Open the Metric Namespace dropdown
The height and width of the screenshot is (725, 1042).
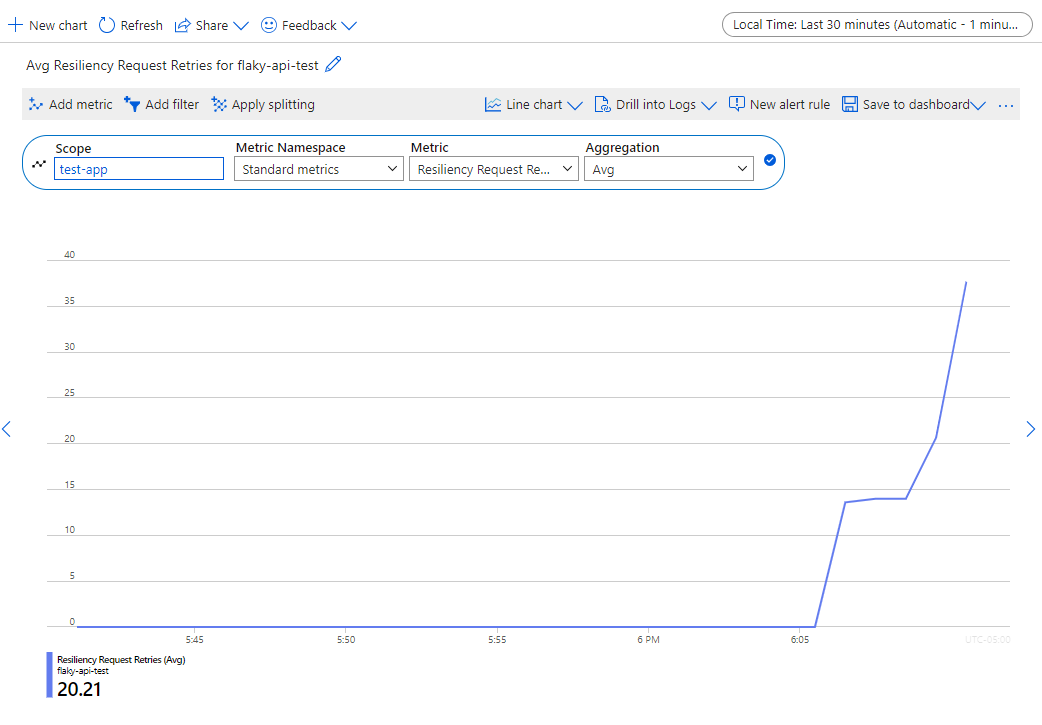(x=318, y=168)
